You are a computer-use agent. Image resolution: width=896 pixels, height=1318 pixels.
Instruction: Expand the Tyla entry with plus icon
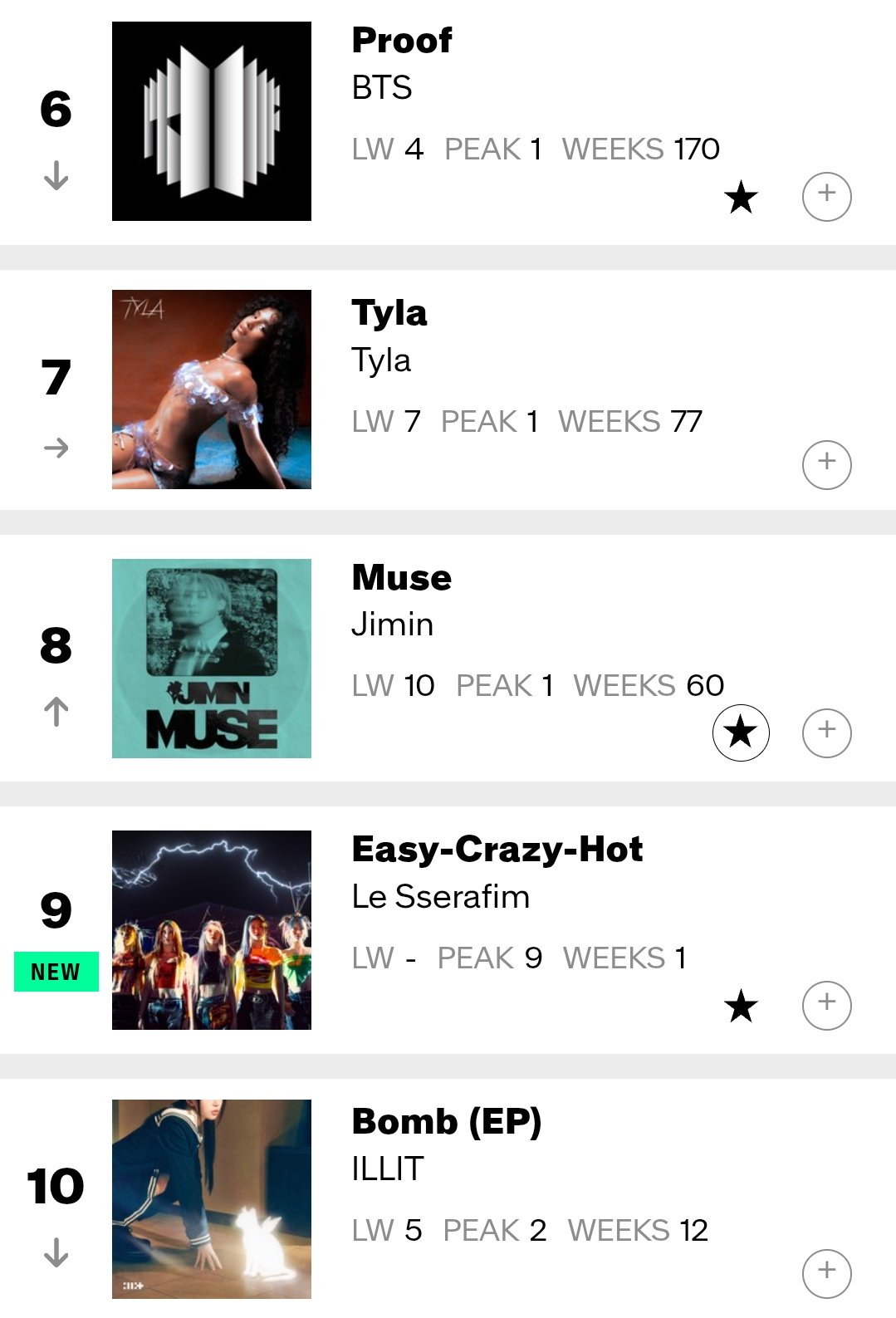(826, 464)
